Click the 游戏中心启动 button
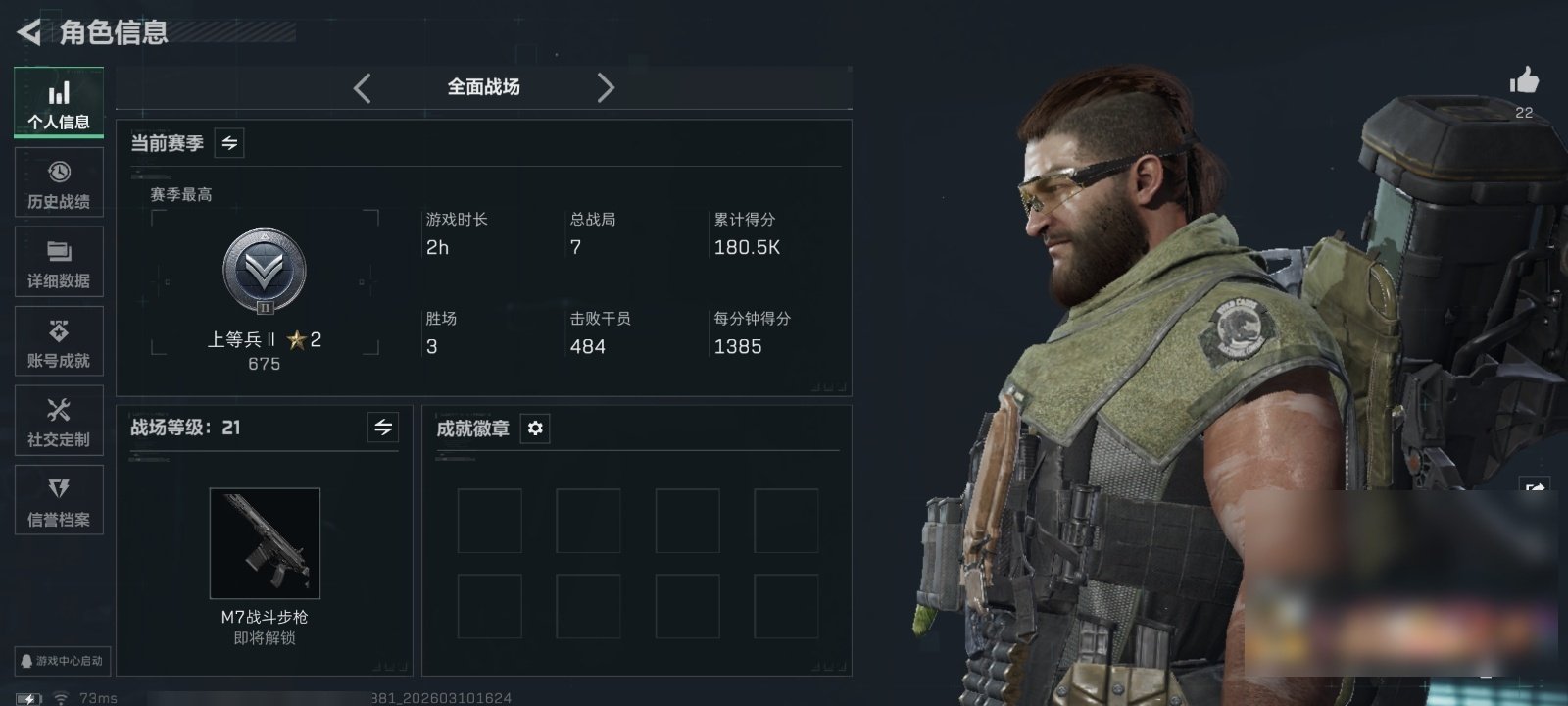 click(61, 661)
